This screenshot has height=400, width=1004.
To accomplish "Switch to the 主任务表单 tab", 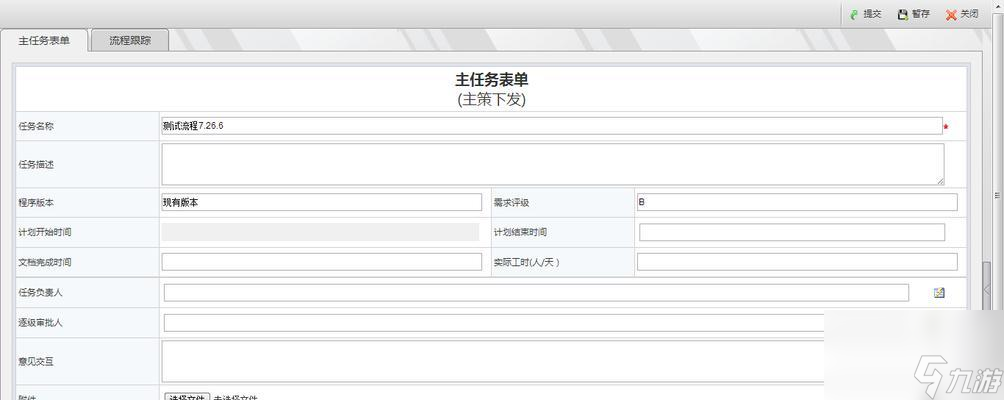I will click(44, 40).
